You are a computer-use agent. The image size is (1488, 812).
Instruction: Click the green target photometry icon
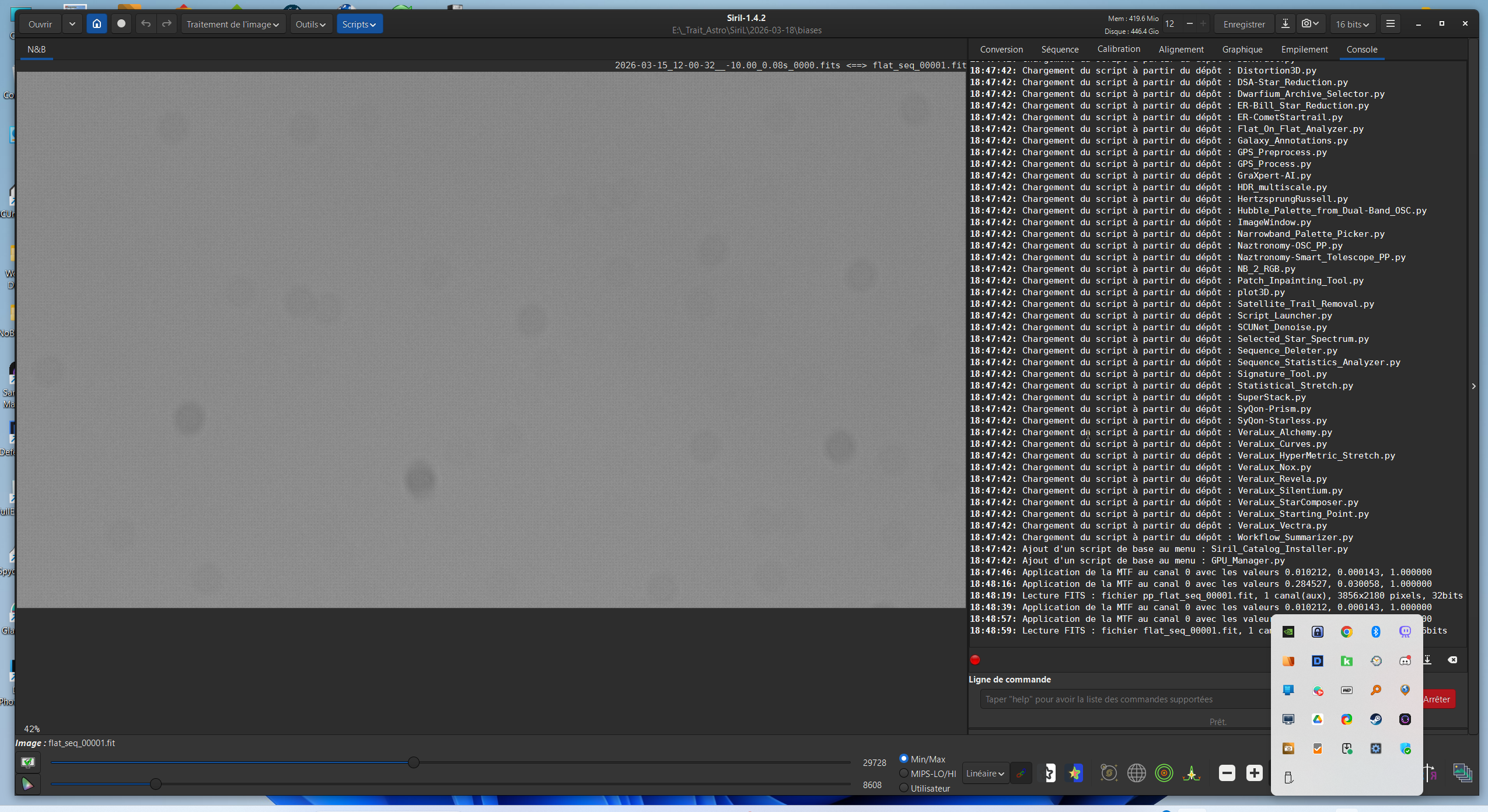(1164, 773)
